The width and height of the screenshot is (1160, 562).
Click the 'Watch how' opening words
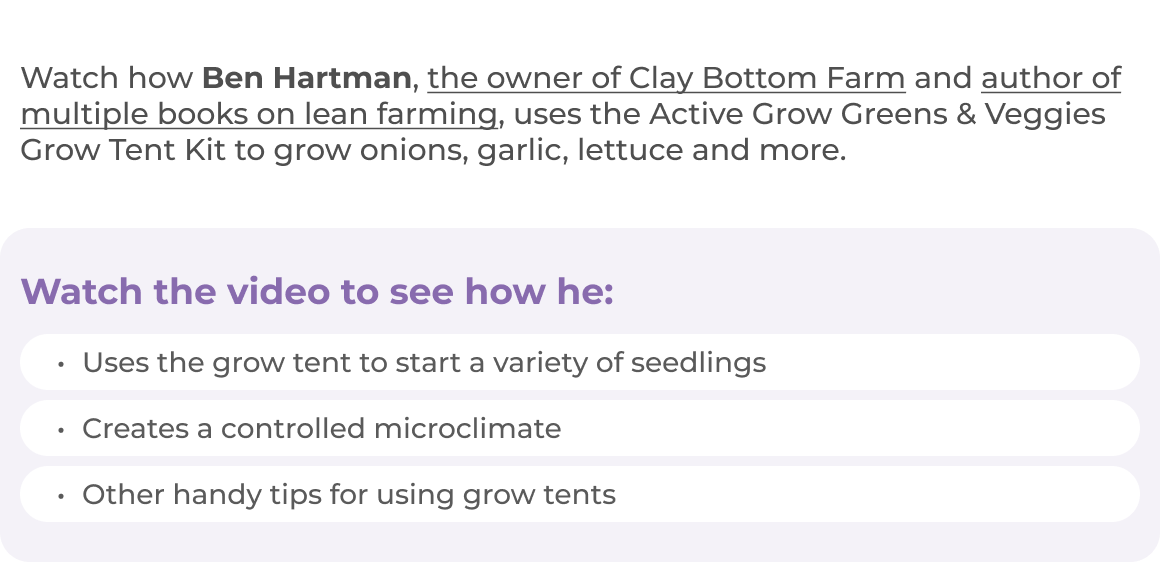107,78
